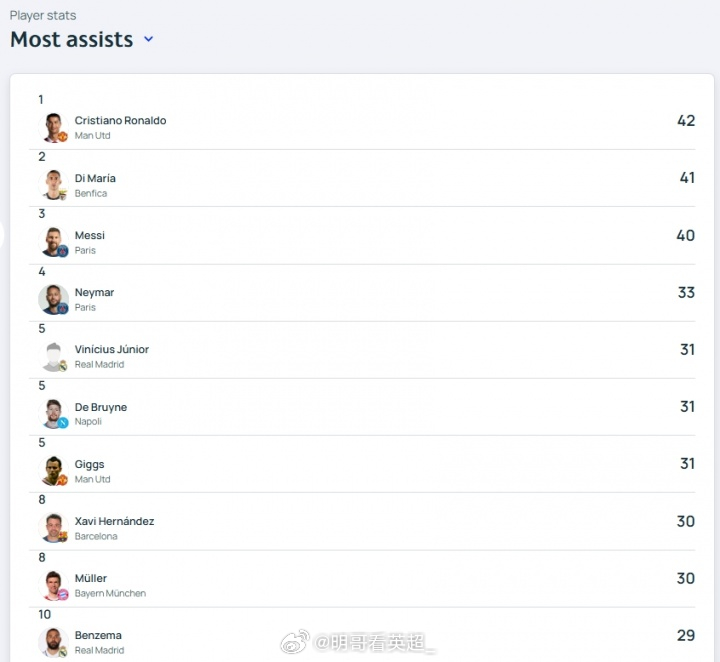Click Neymar's assist count of 33
Viewport: 720px width, 662px height.
tap(686, 293)
